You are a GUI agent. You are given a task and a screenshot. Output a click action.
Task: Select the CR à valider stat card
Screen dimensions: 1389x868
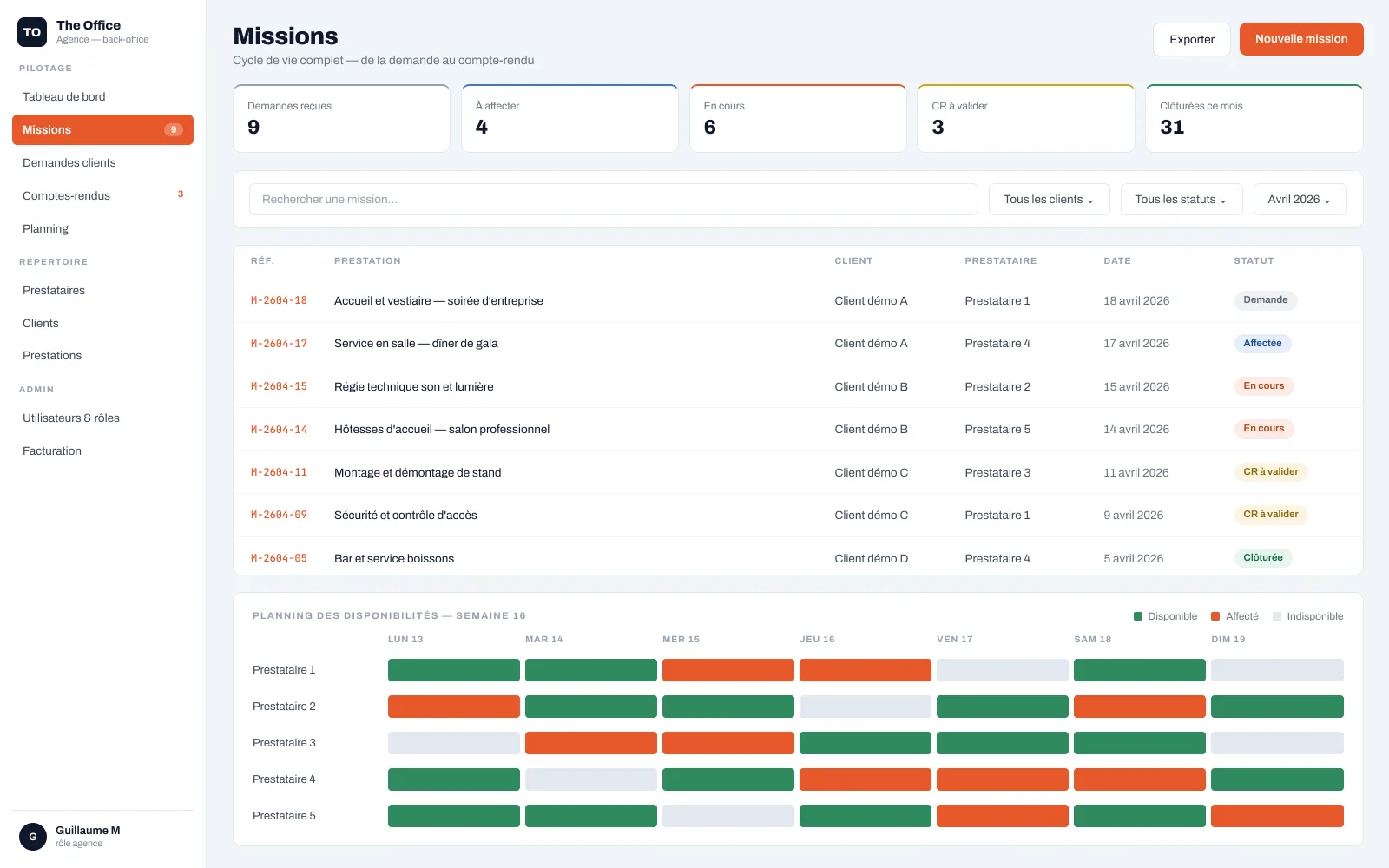(x=1026, y=118)
